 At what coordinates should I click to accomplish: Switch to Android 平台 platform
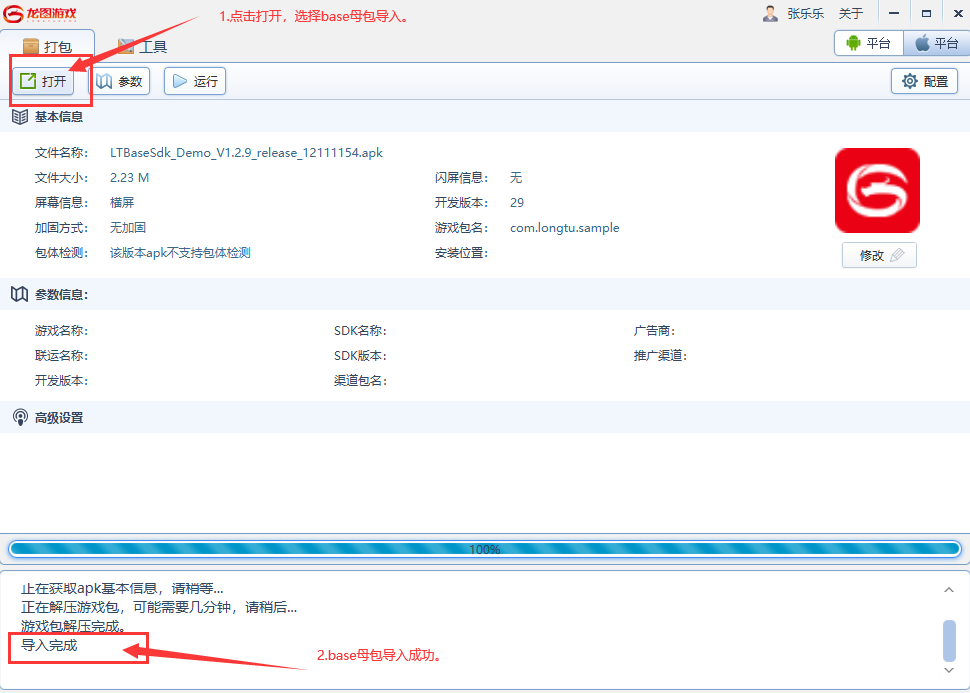coord(867,43)
